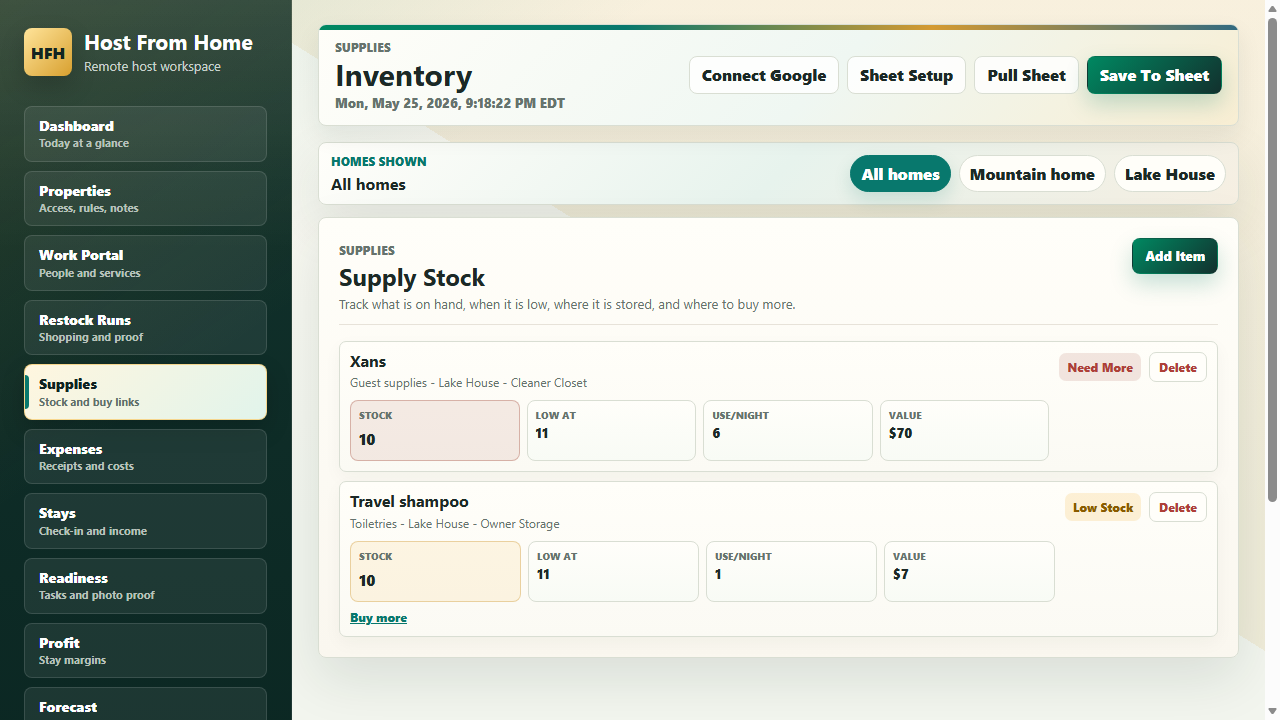This screenshot has height=720, width=1280.
Task: Click Low Stock badge on Travel shampoo
Action: (x=1103, y=507)
